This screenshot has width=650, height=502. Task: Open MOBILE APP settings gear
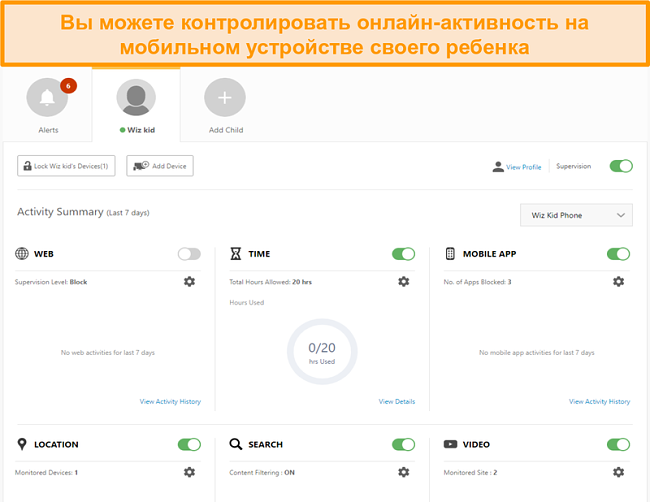[618, 282]
